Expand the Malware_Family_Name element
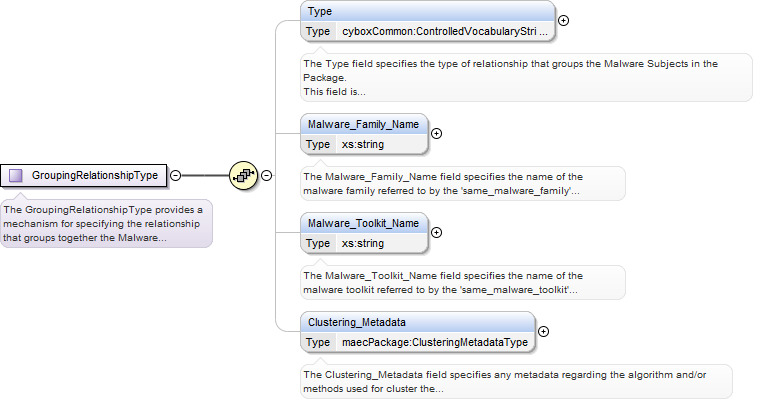760x402 pixels. pyautogui.click(x=436, y=133)
